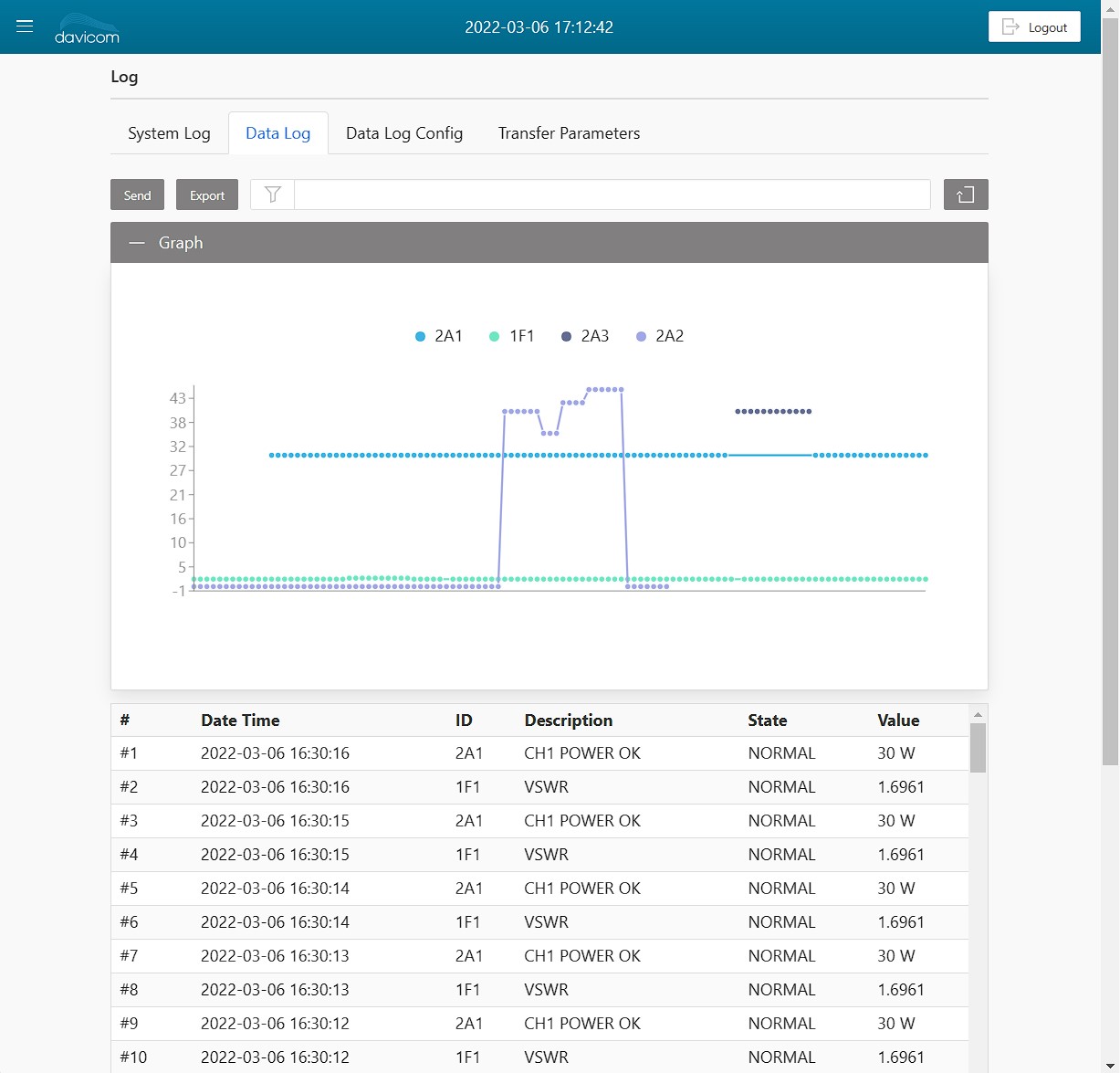Image resolution: width=1120 pixels, height=1073 pixels.
Task: Click row number #6
Action: [x=129, y=922]
